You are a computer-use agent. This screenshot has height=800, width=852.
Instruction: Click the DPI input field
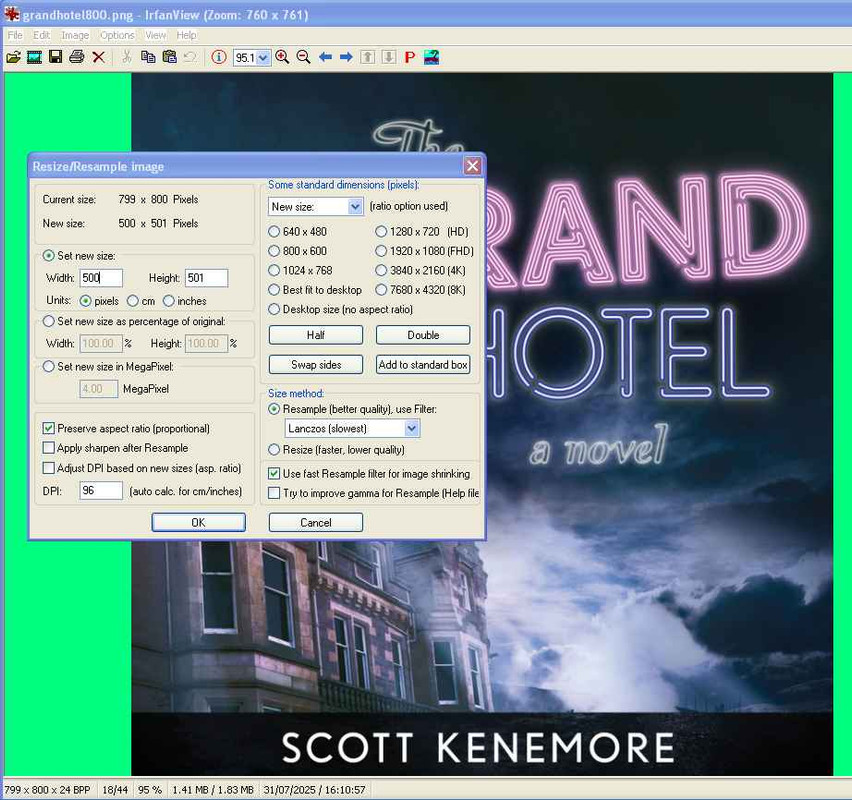(x=101, y=490)
